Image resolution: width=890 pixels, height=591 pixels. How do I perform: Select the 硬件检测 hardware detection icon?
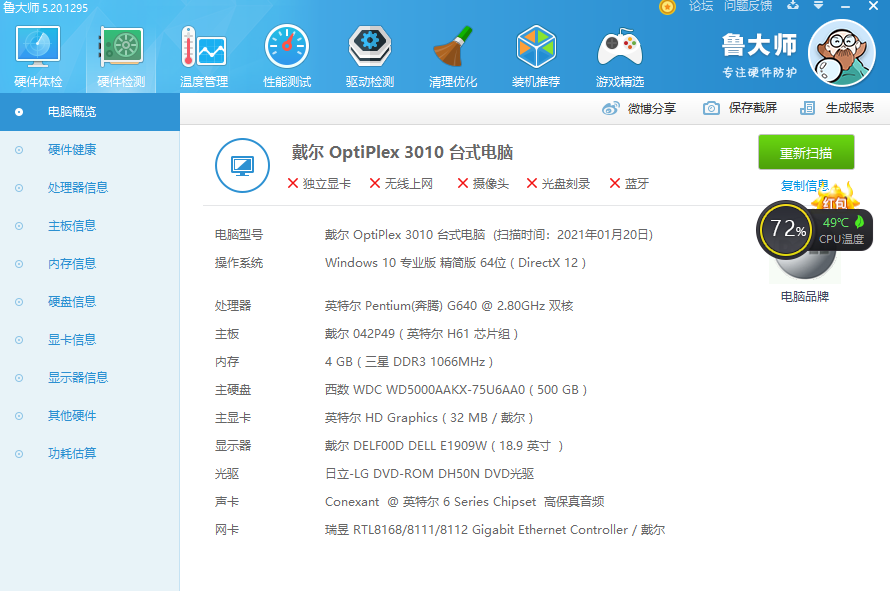tap(121, 57)
